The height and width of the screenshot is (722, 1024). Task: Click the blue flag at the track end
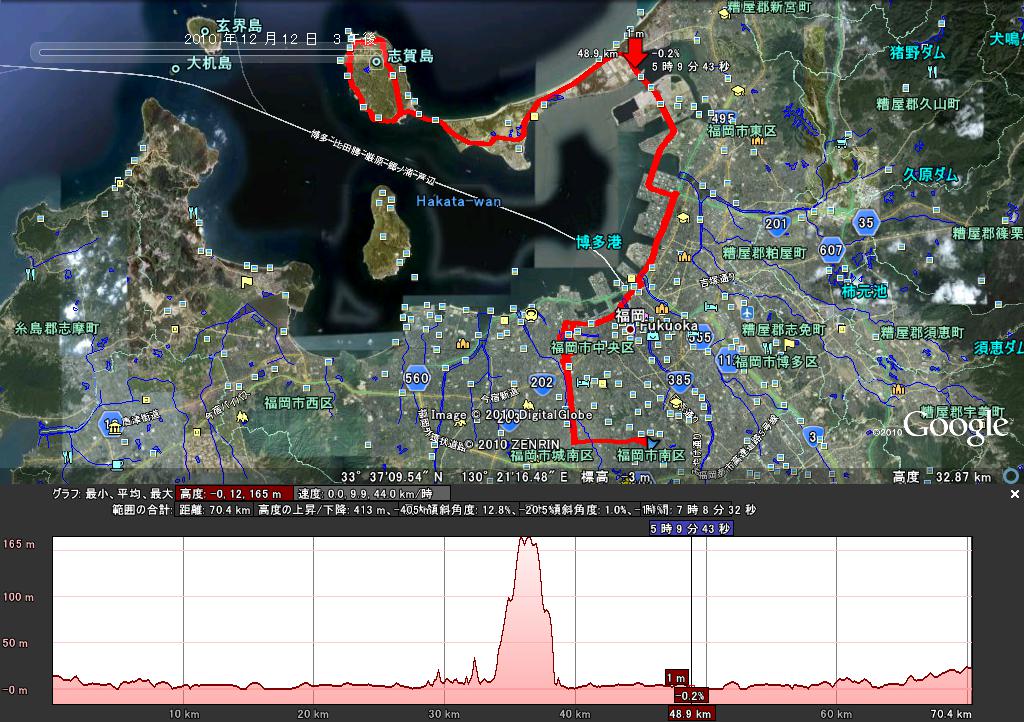click(652, 443)
